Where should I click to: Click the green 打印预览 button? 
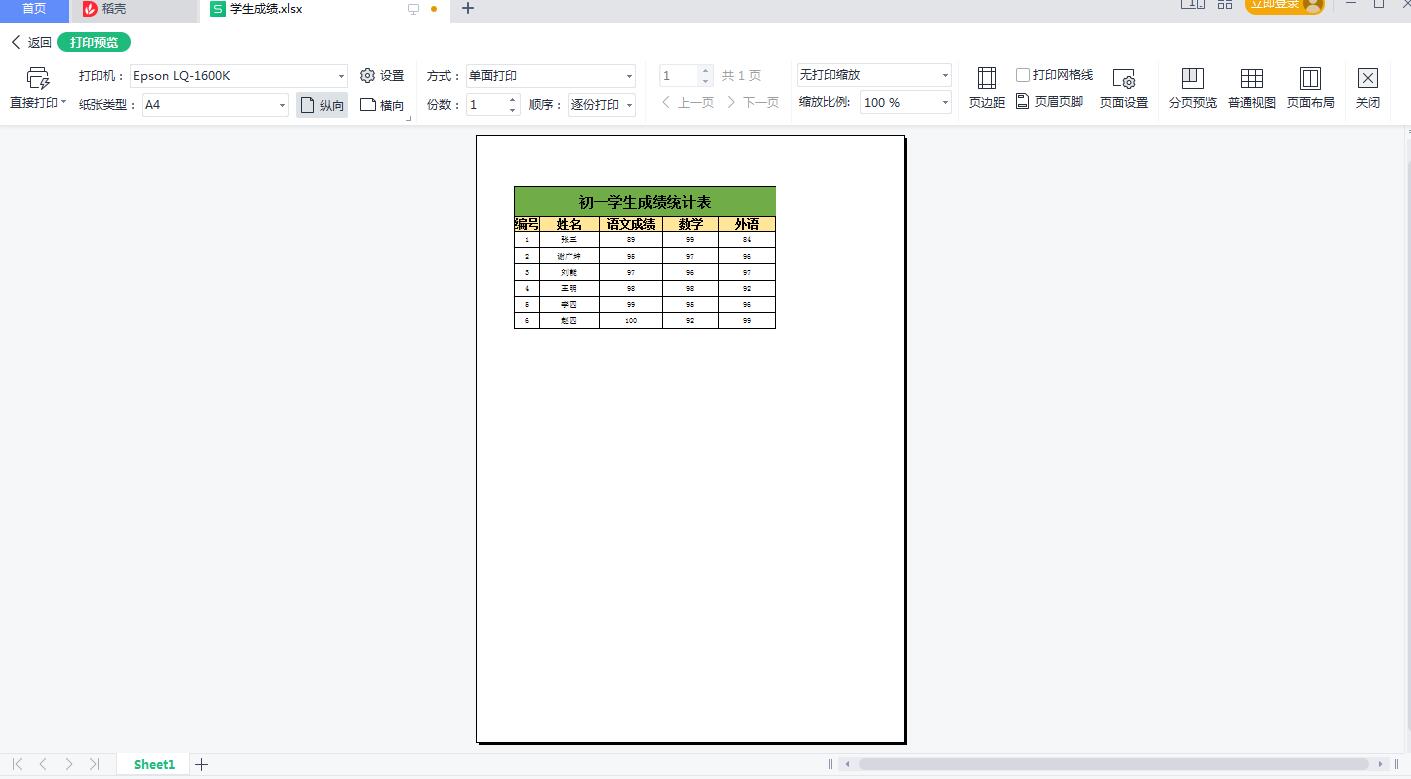pos(94,43)
